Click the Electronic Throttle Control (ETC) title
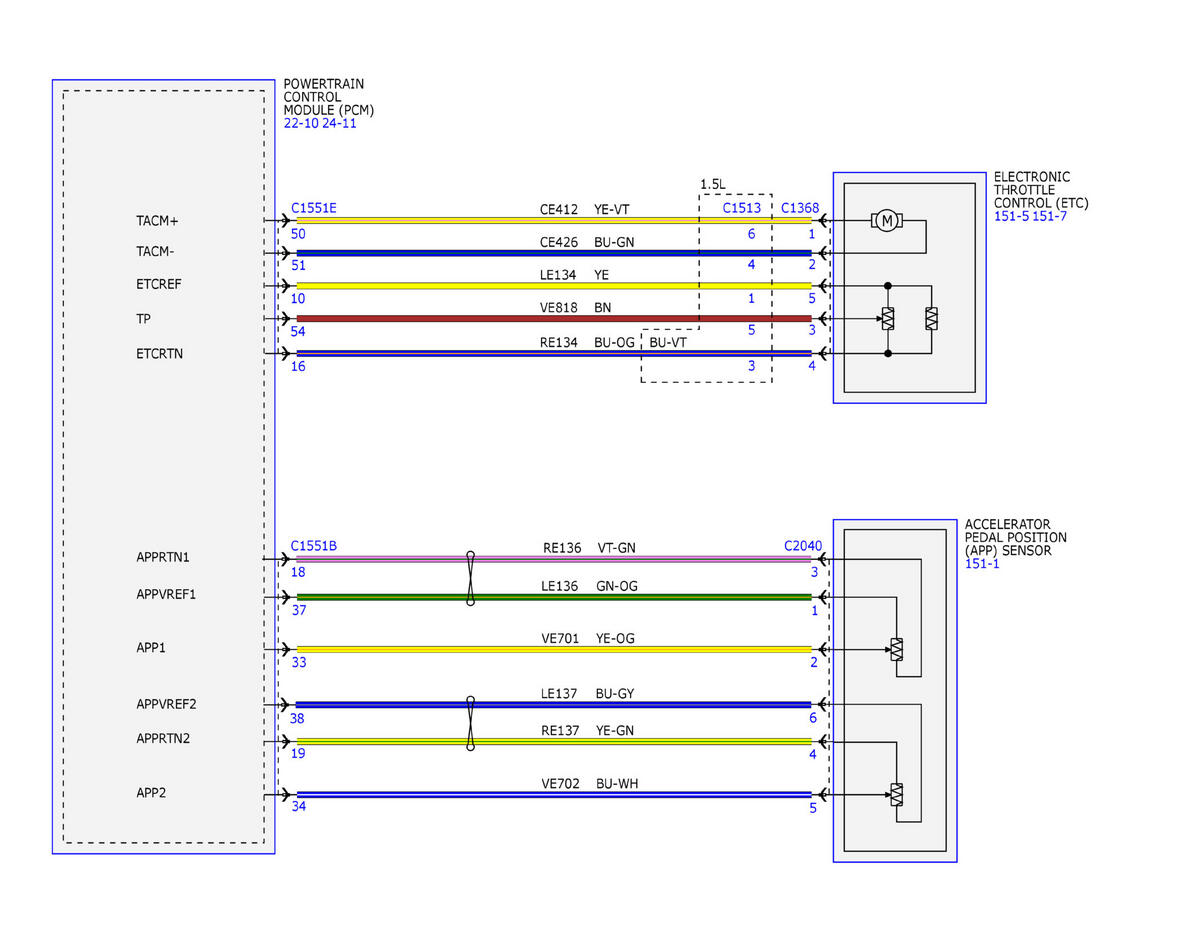This screenshot has width=1200, height=927. pos(1041,190)
